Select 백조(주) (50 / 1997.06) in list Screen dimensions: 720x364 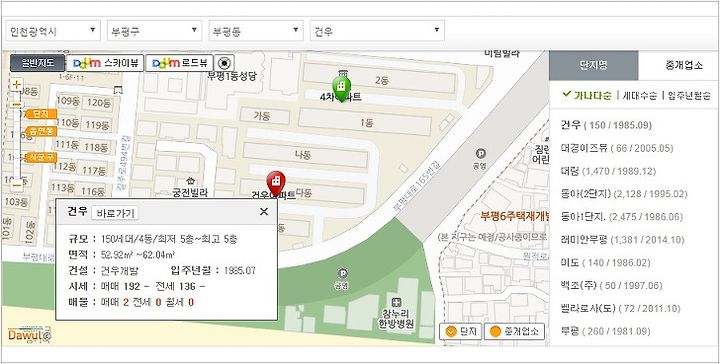(612, 286)
